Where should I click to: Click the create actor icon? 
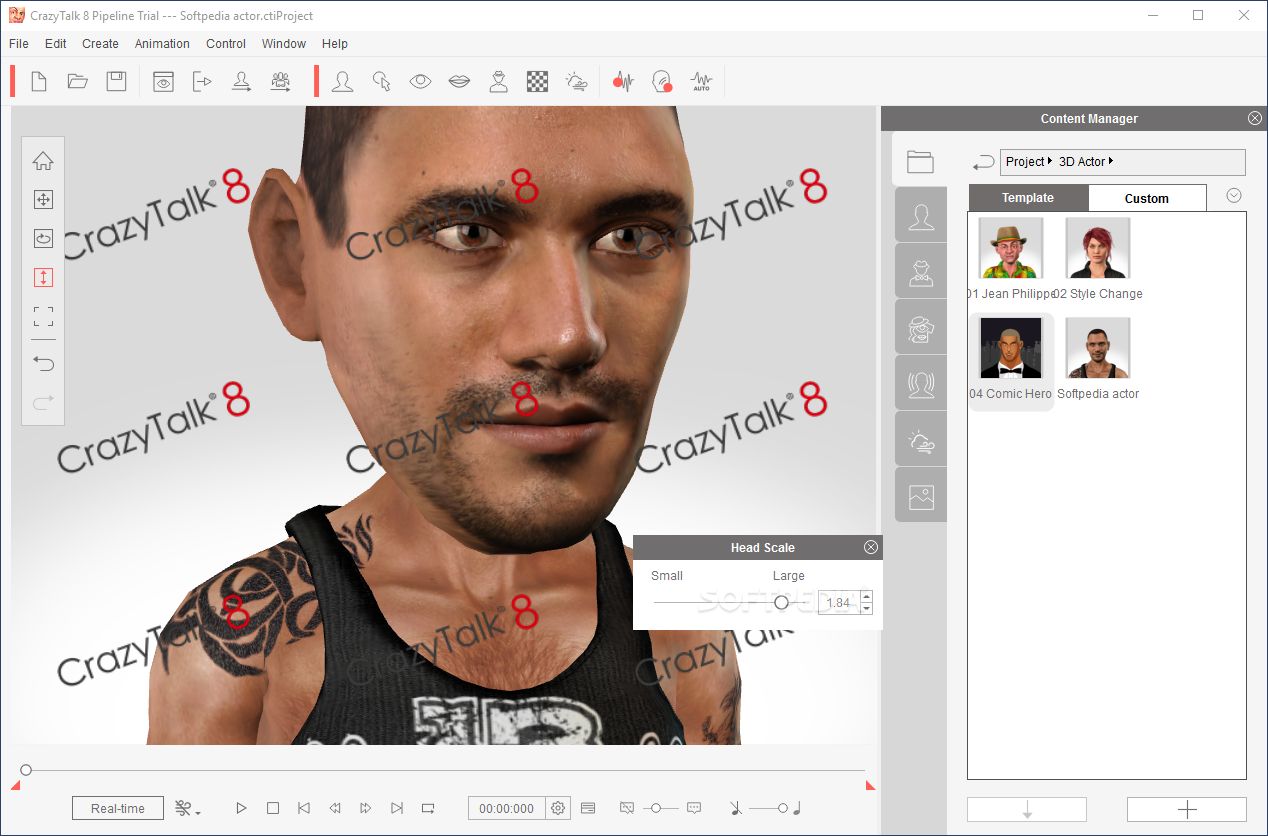241,82
